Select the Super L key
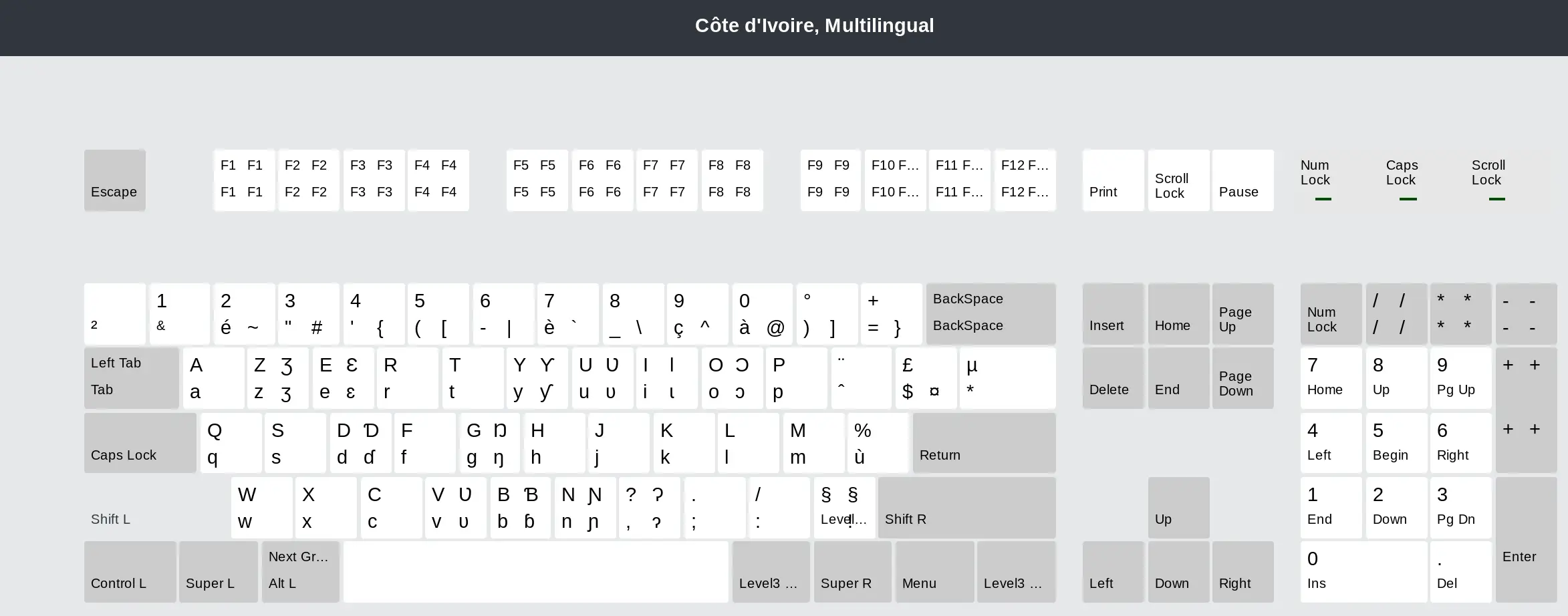Screen dimensions: 1568x616 tap(219, 572)
